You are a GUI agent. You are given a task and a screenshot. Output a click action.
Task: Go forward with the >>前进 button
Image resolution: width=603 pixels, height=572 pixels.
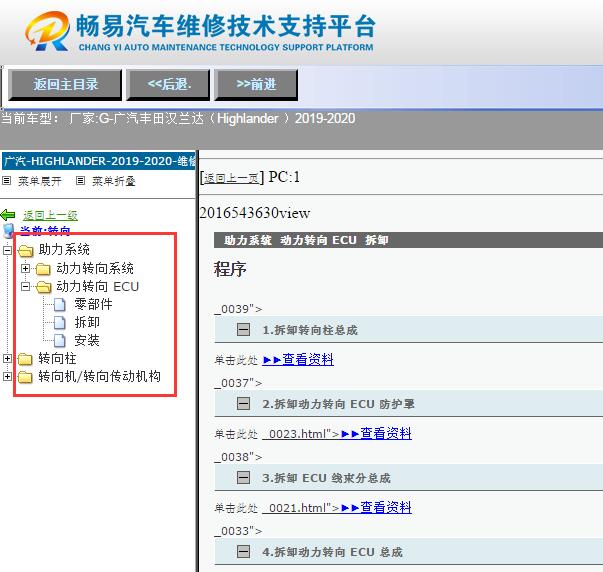[256, 85]
